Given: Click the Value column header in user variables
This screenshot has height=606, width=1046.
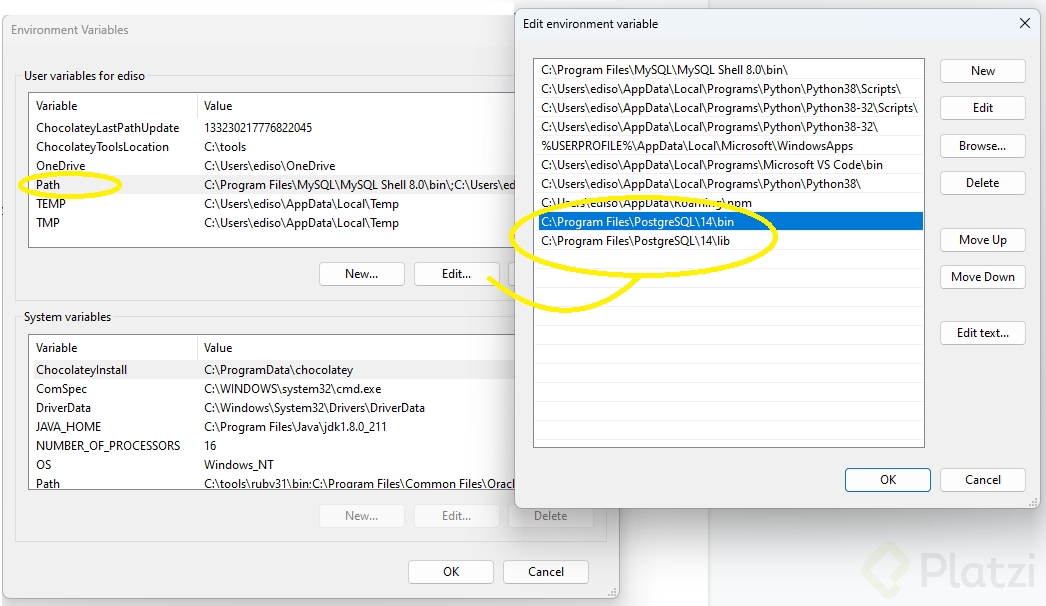Looking at the screenshot, I should (x=218, y=105).
